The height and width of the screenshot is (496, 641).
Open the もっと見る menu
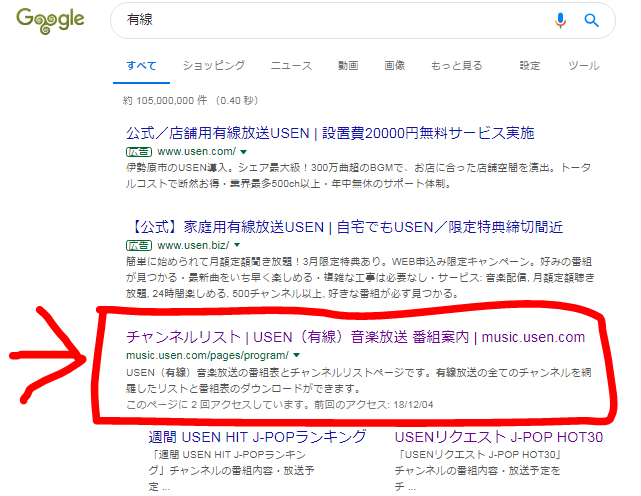click(456, 66)
